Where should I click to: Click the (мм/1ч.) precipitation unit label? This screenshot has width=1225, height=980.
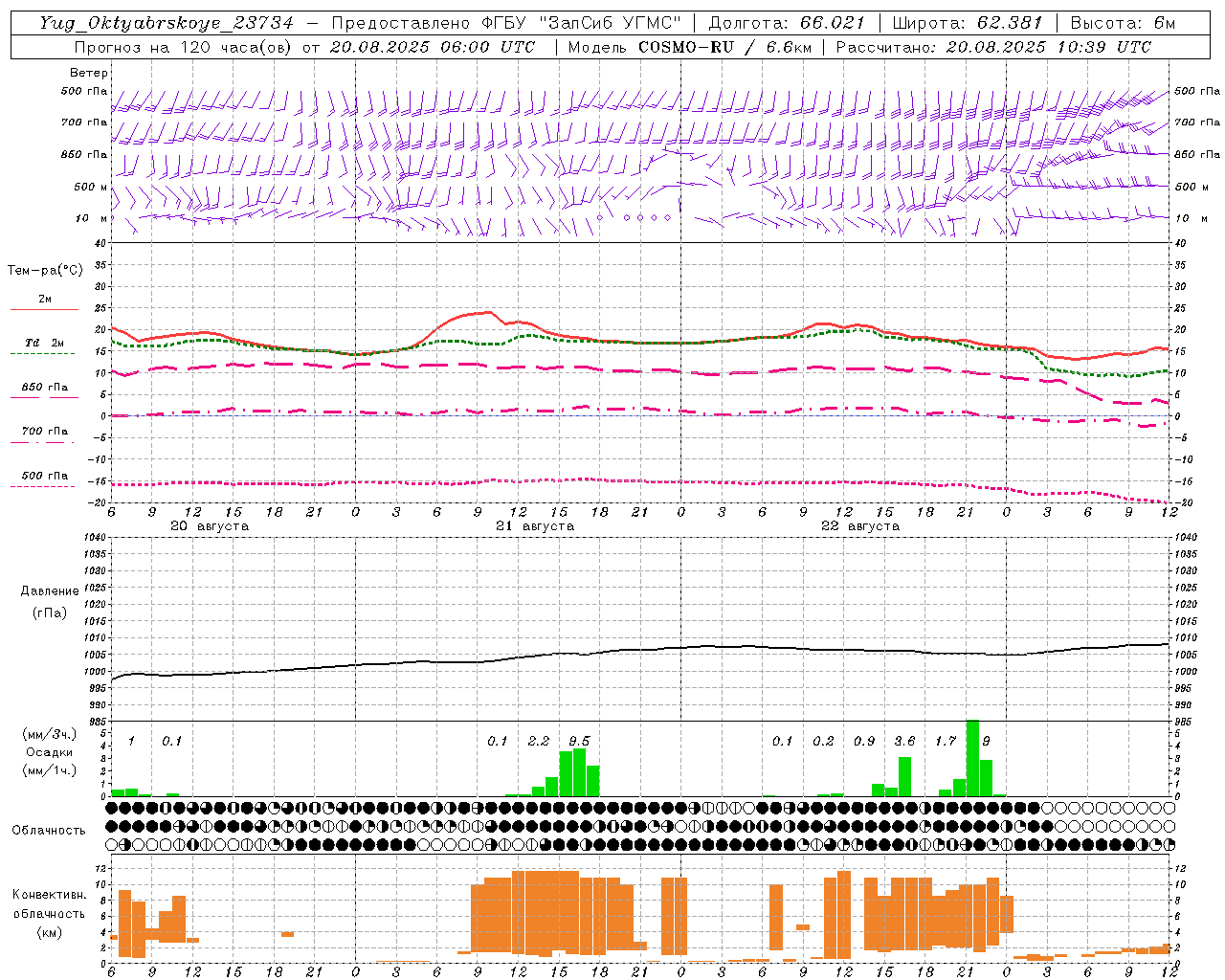click(x=50, y=770)
